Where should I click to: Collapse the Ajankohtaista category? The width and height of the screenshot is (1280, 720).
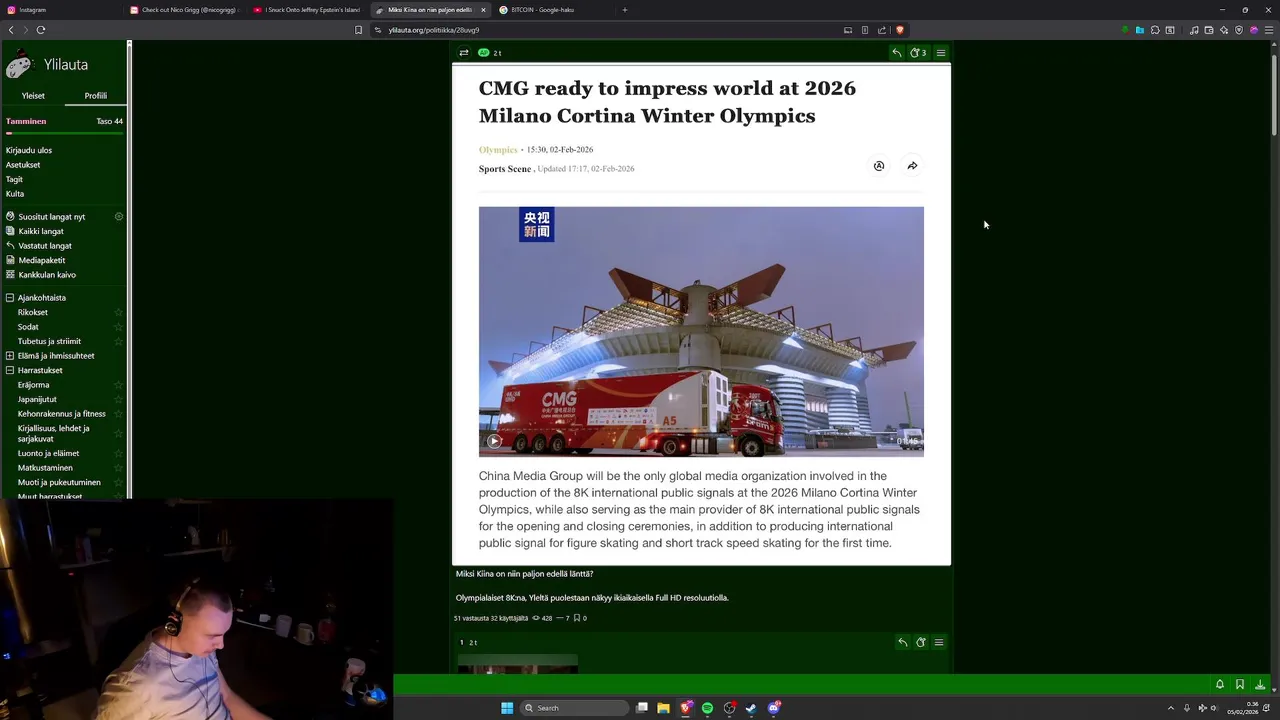coord(10,298)
